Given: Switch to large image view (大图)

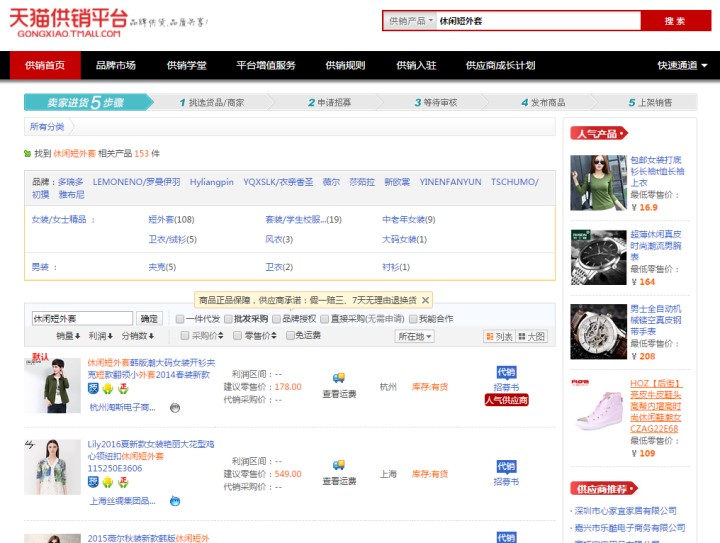Looking at the screenshot, I should (x=532, y=337).
